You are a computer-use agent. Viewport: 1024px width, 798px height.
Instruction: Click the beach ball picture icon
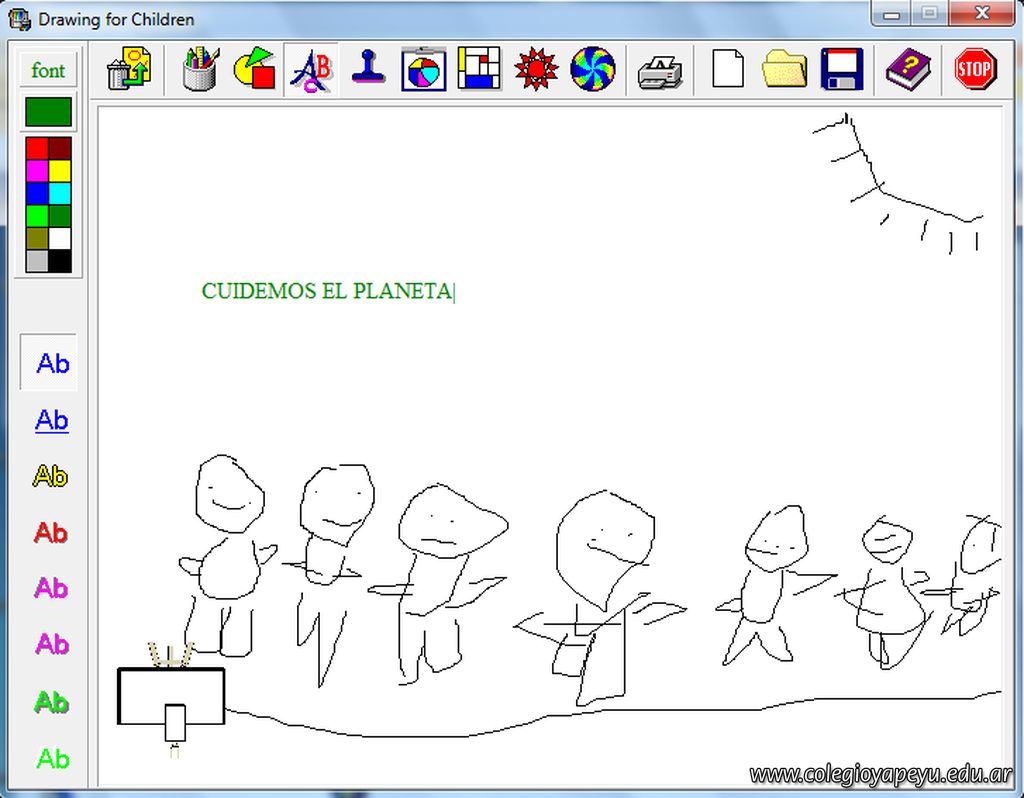423,70
